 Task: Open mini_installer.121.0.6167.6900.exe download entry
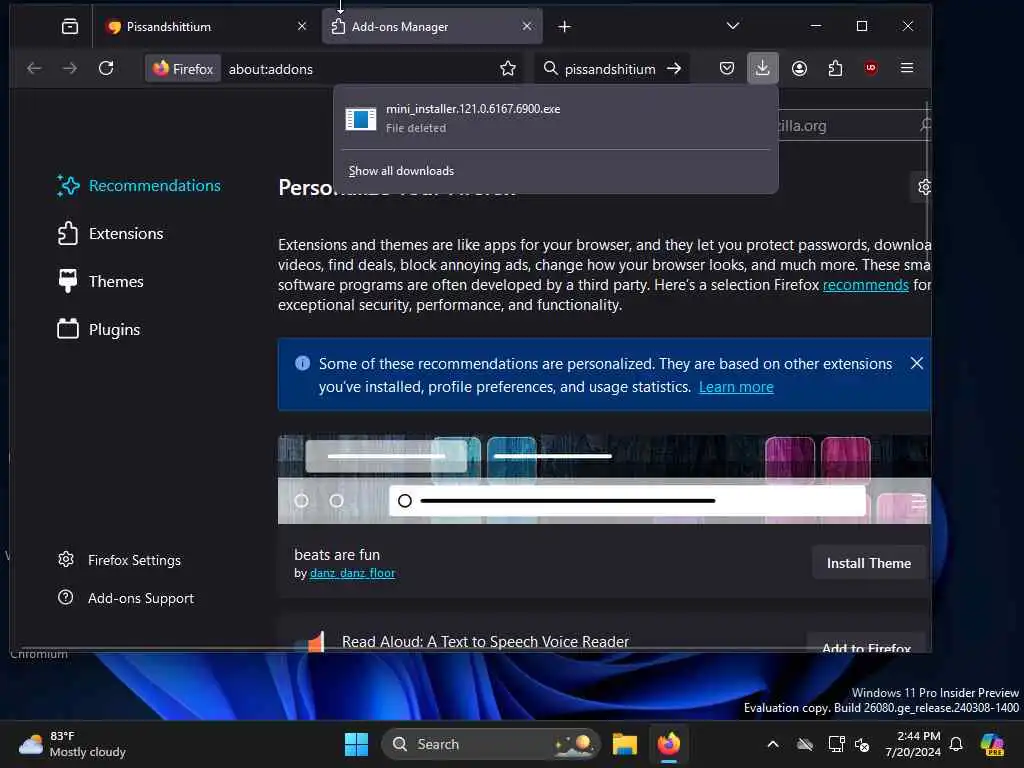[x=555, y=118]
